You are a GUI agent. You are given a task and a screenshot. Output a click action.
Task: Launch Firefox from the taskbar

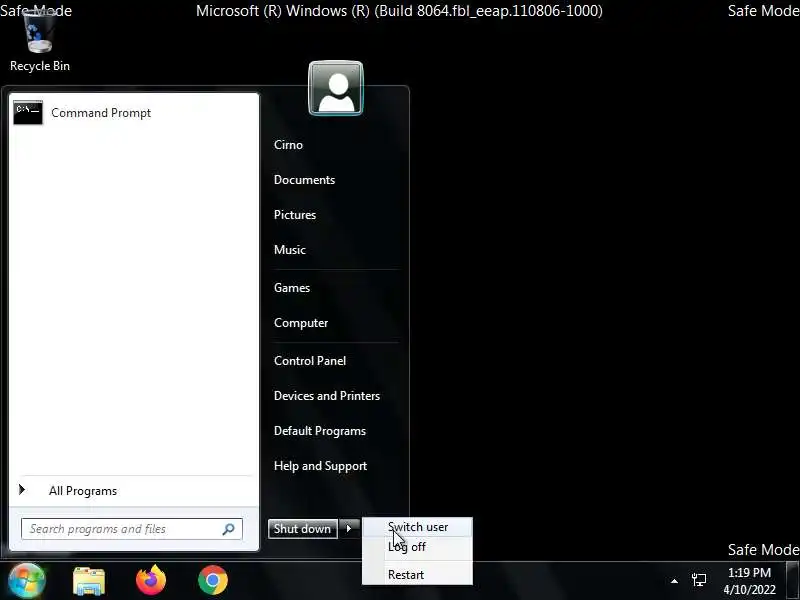click(x=151, y=581)
